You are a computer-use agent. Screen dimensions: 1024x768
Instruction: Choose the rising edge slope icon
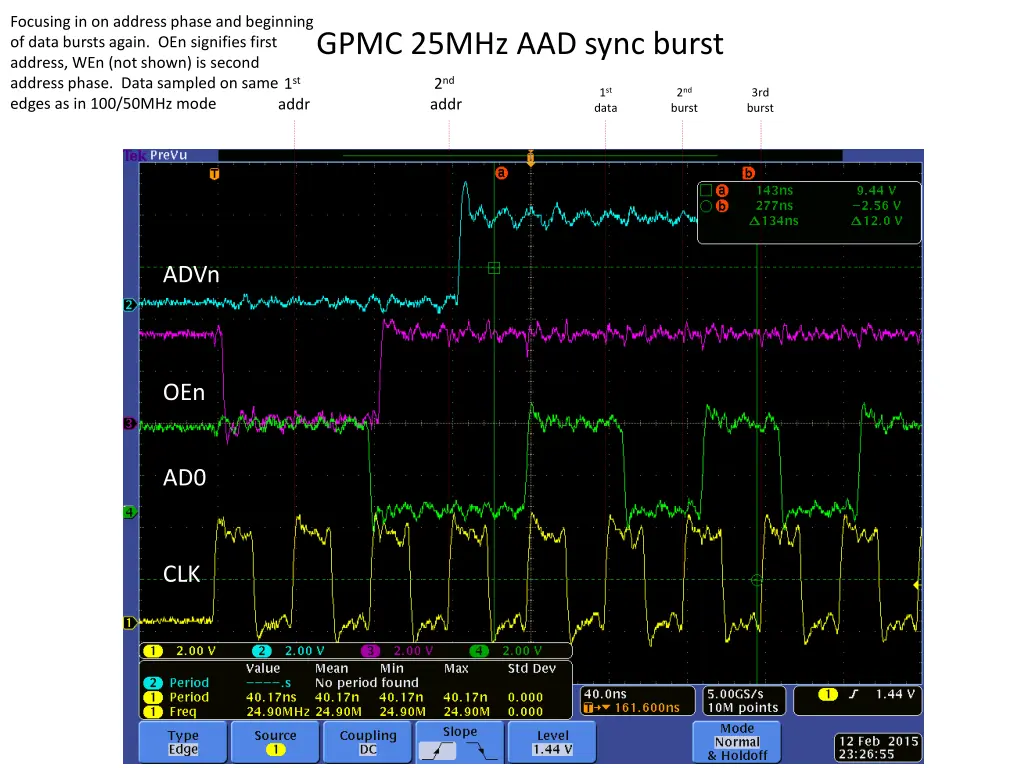(437, 750)
